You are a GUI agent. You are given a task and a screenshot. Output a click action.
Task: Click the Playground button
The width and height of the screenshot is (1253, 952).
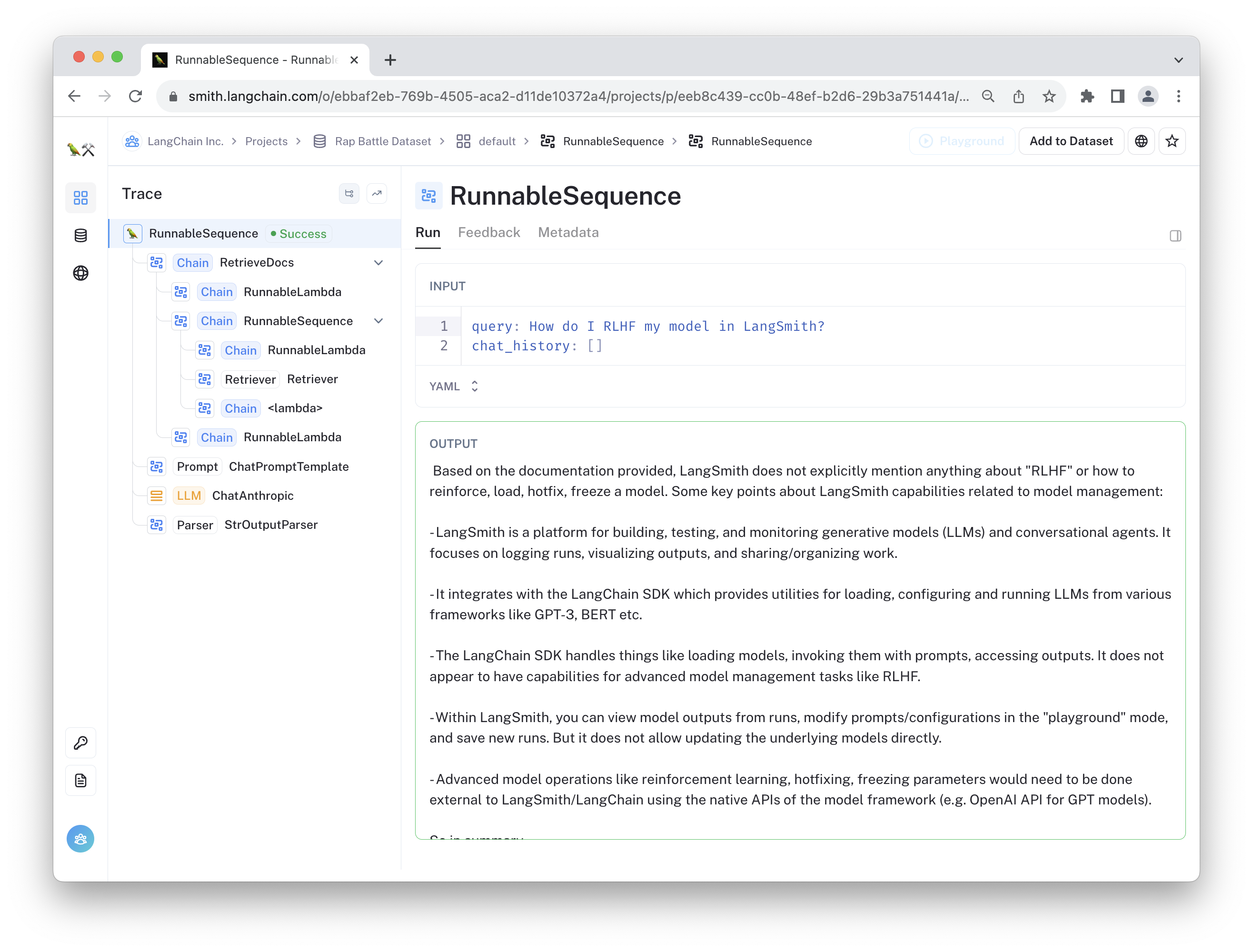pyautogui.click(x=962, y=141)
